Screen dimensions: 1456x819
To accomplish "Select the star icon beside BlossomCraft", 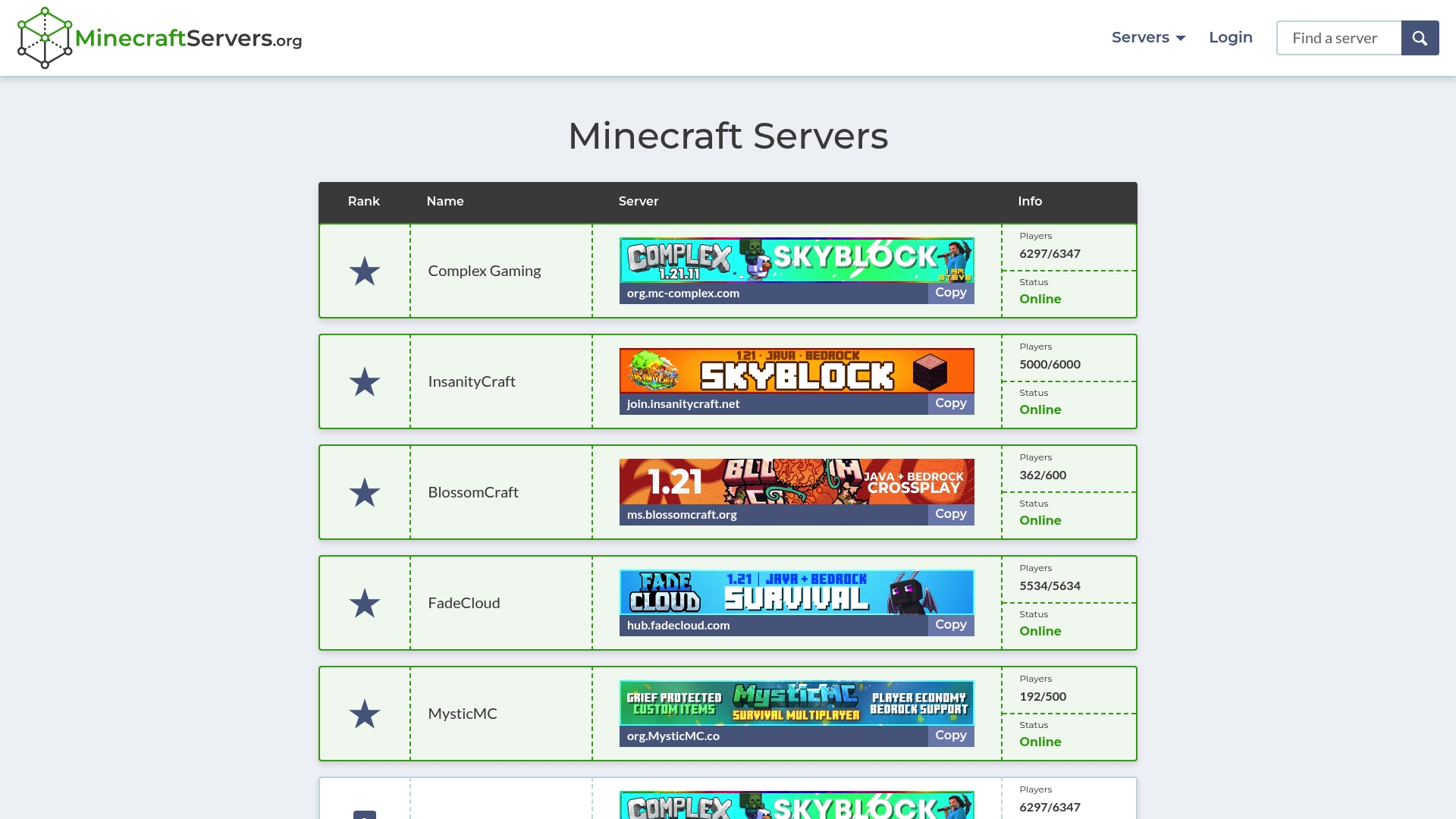I will click(365, 492).
